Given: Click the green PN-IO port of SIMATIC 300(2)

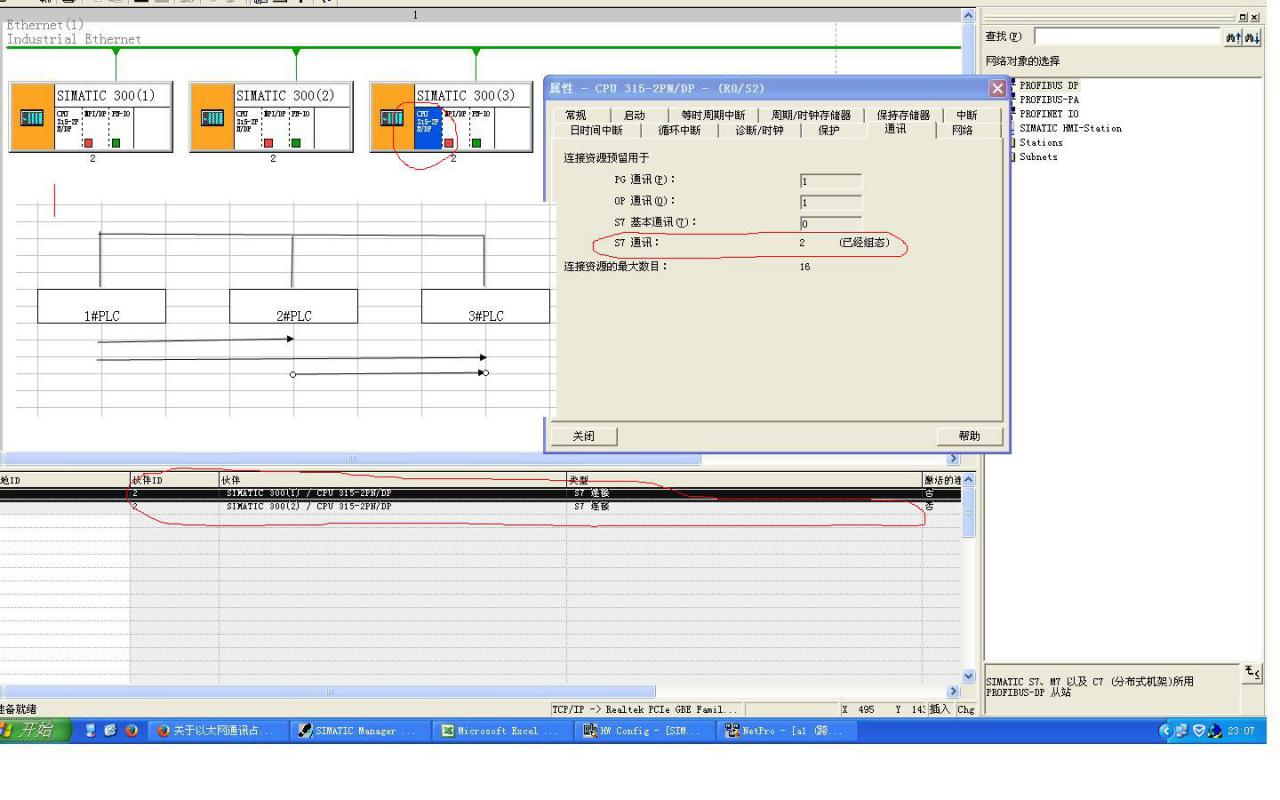Looking at the screenshot, I should tap(295, 143).
